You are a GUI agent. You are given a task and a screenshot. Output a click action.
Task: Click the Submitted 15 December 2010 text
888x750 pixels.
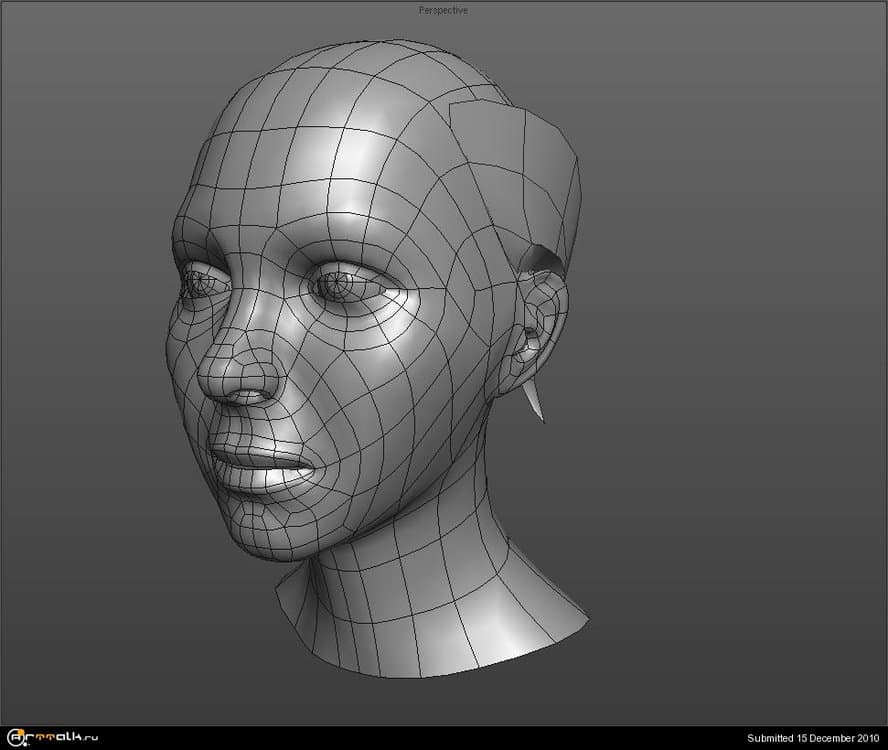[813, 739]
